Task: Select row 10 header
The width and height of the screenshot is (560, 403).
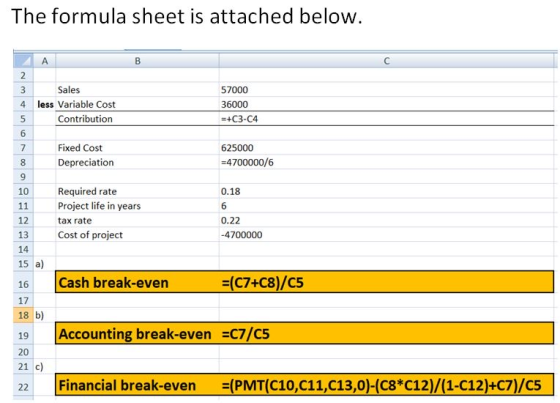Action: (23, 191)
